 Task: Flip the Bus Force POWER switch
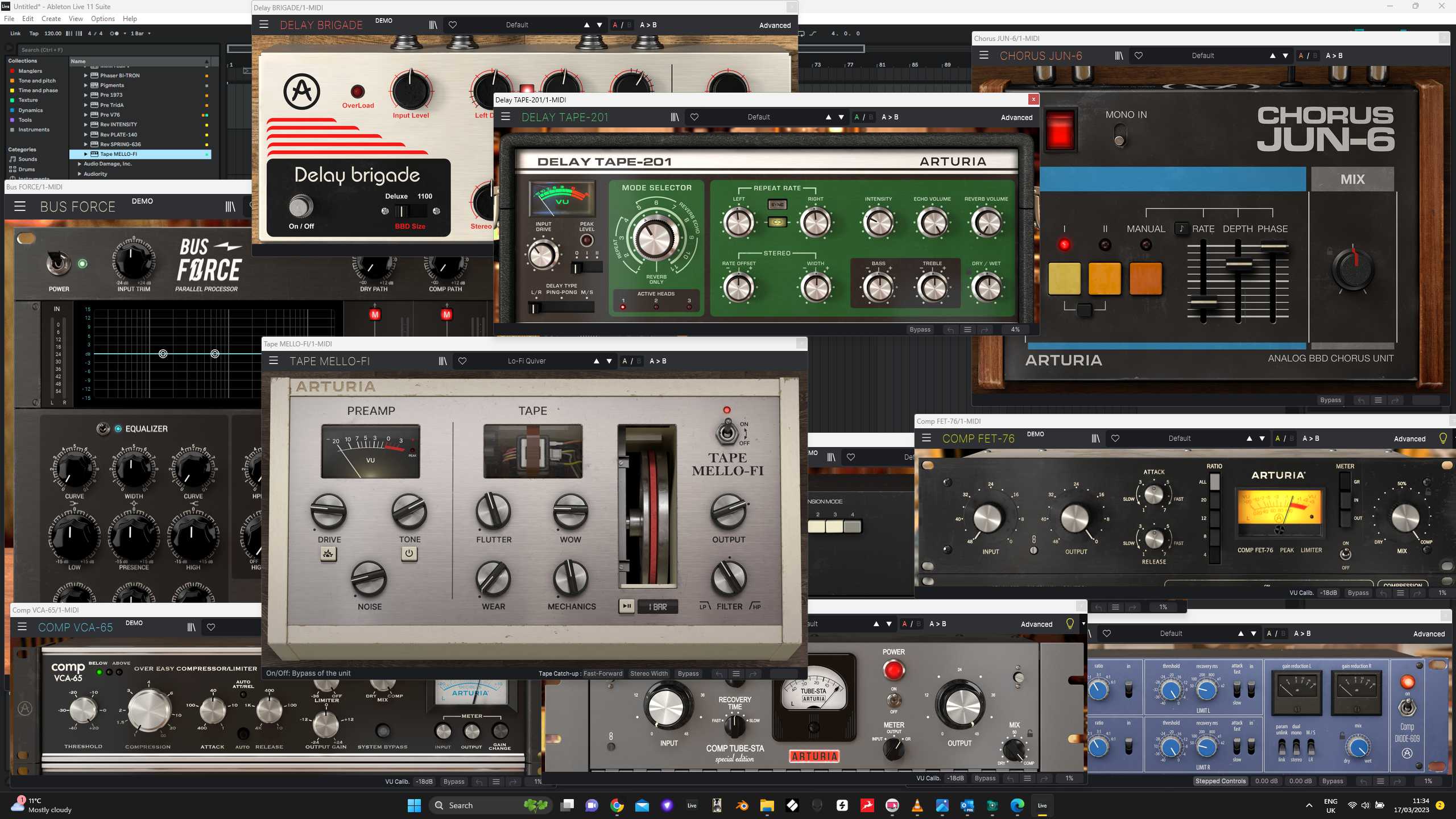click(x=59, y=263)
